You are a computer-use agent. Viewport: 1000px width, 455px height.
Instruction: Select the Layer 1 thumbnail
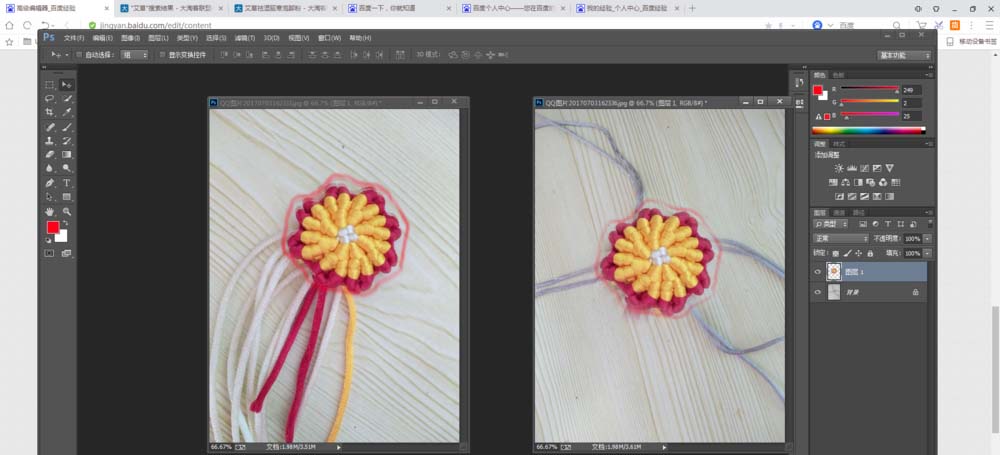(834, 272)
